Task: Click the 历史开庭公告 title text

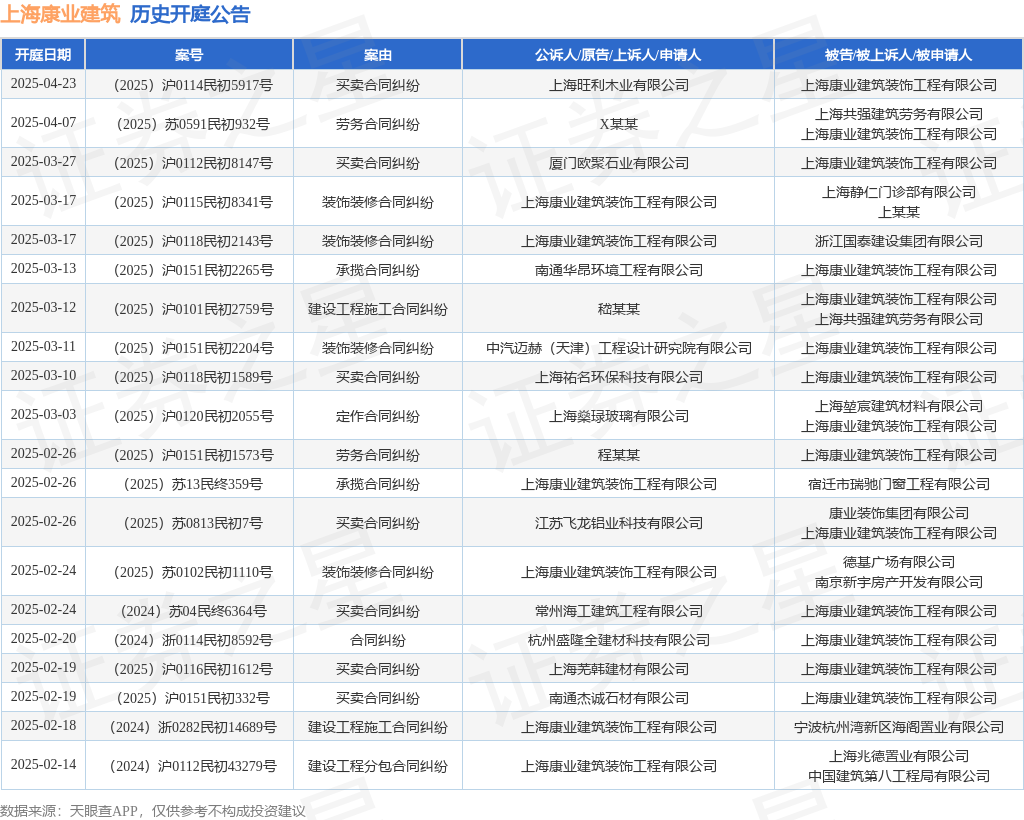Action: click(x=190, y=14)
